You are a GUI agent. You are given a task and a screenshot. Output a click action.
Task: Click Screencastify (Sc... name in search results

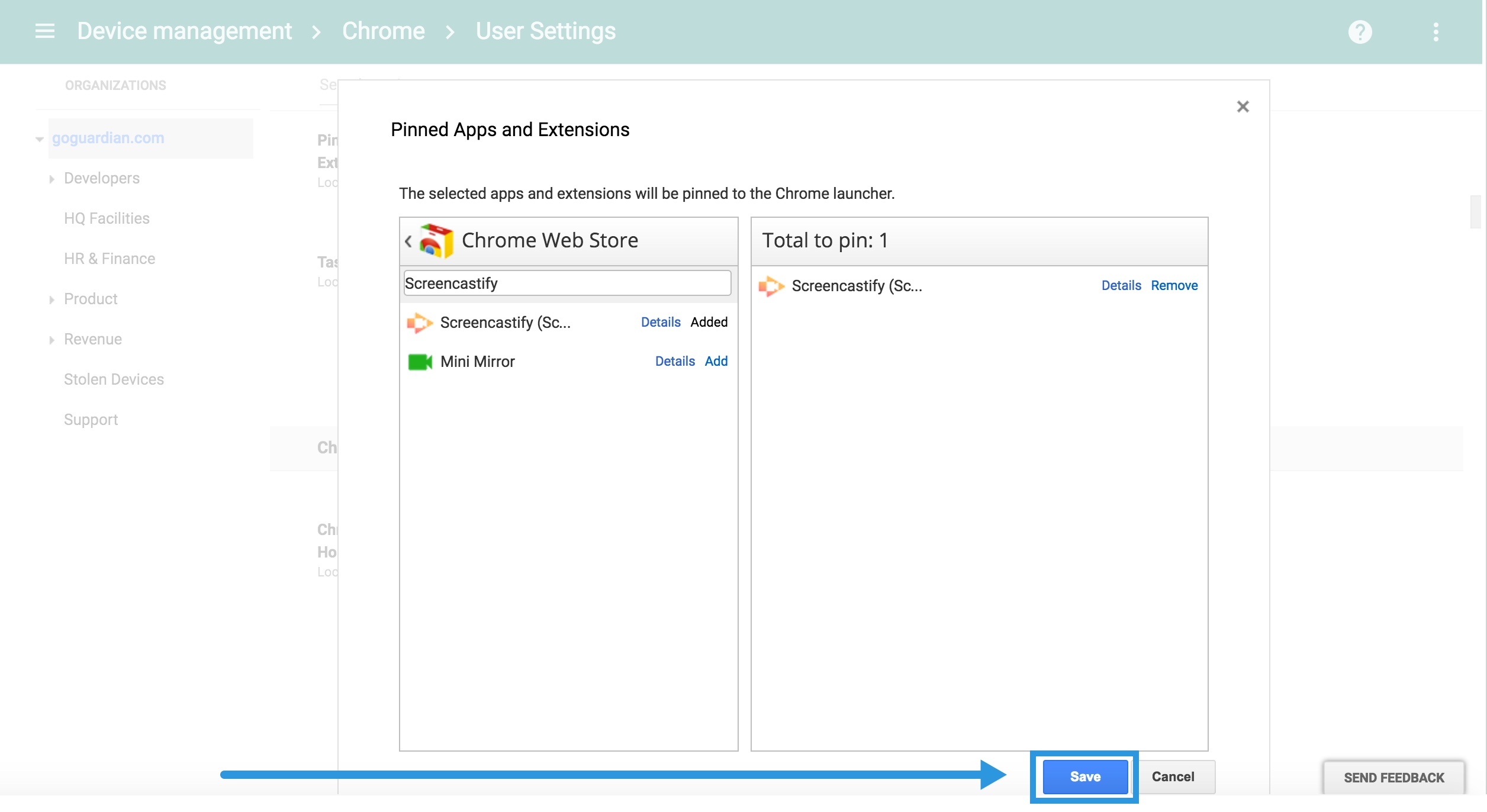505,323
